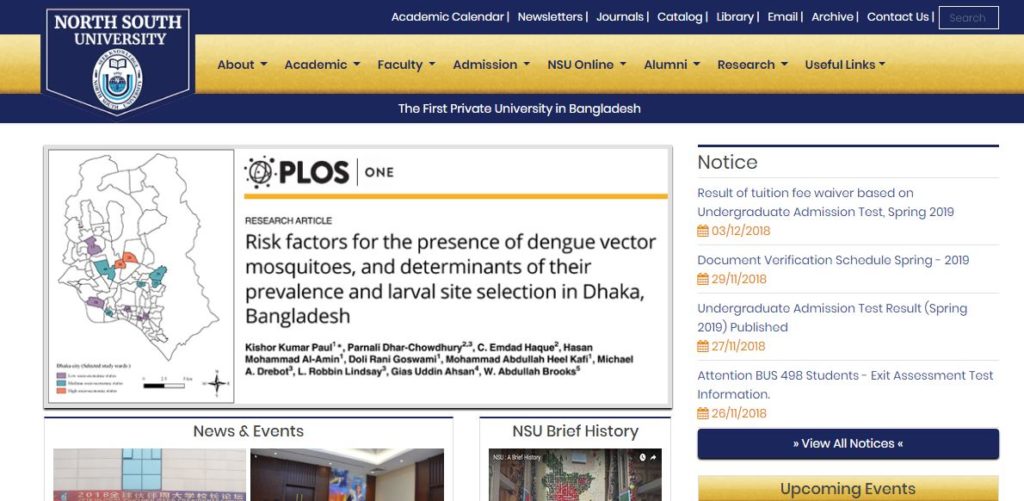Click the Dhaka city map image
The width and height of the screenshot is (1024, 501).
pos(141,276)
